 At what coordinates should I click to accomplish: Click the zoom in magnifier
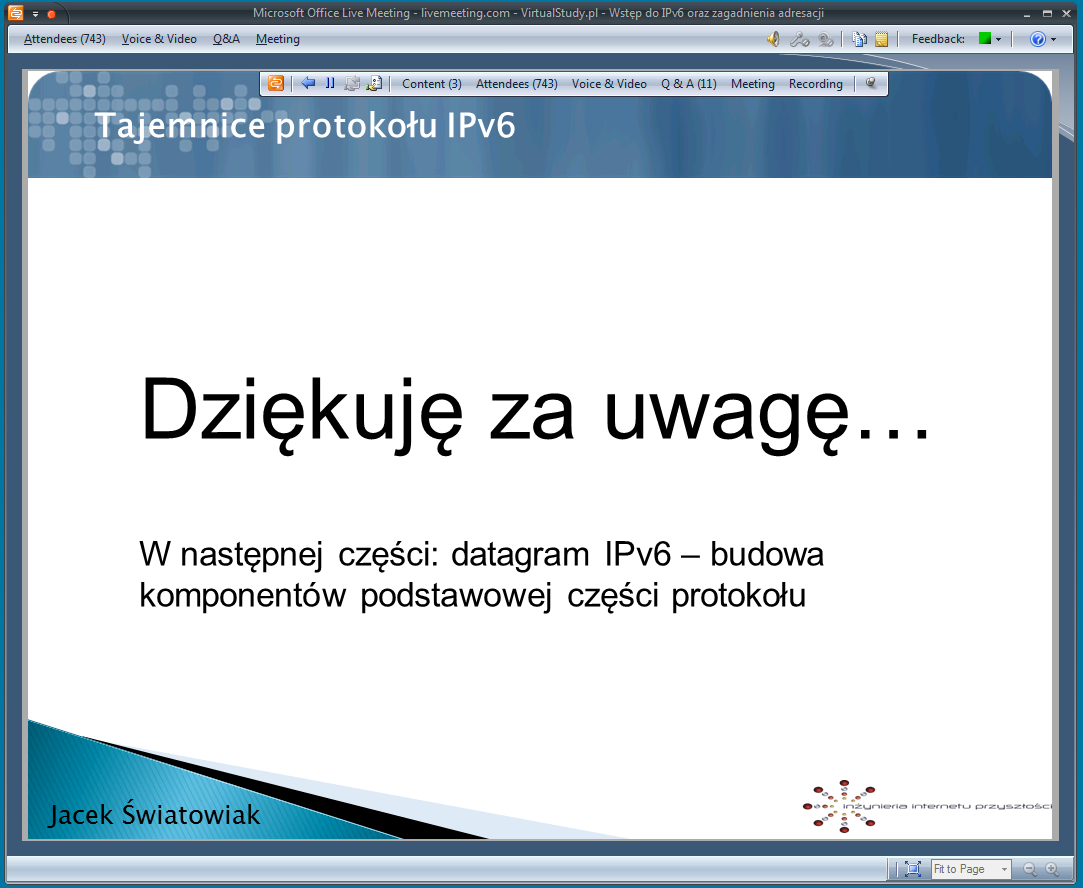(x=1051, y=869)
